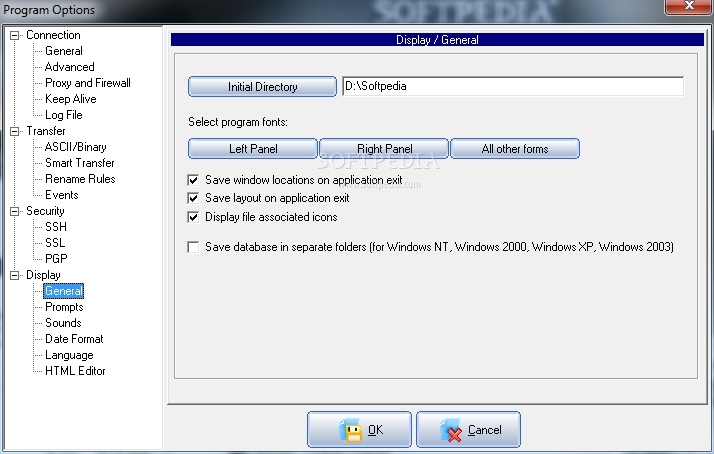
Task: Select the Language option
Action: (x=69, y=355)
